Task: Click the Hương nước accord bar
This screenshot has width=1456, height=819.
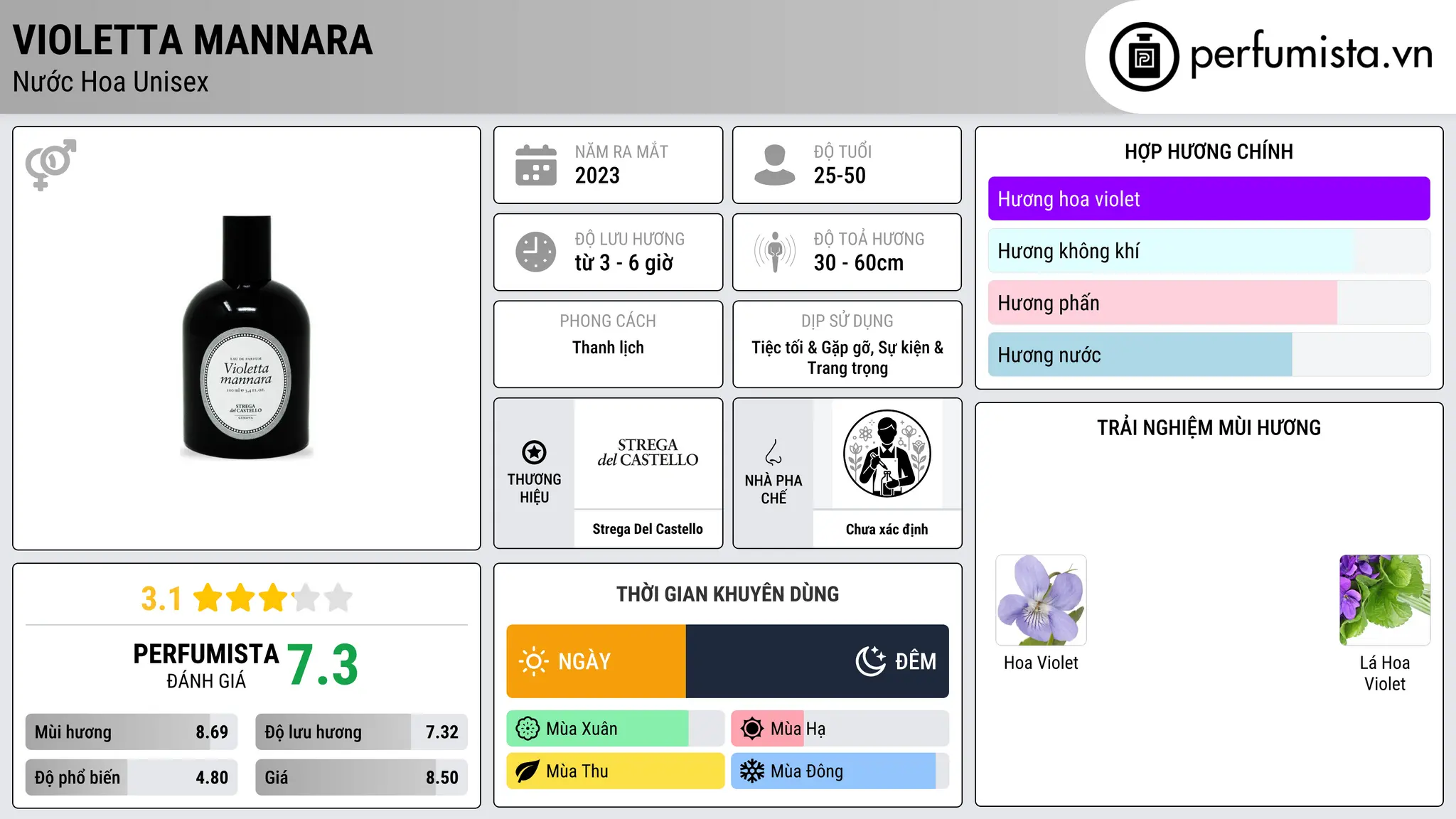Action: (x=1209, y=355)
